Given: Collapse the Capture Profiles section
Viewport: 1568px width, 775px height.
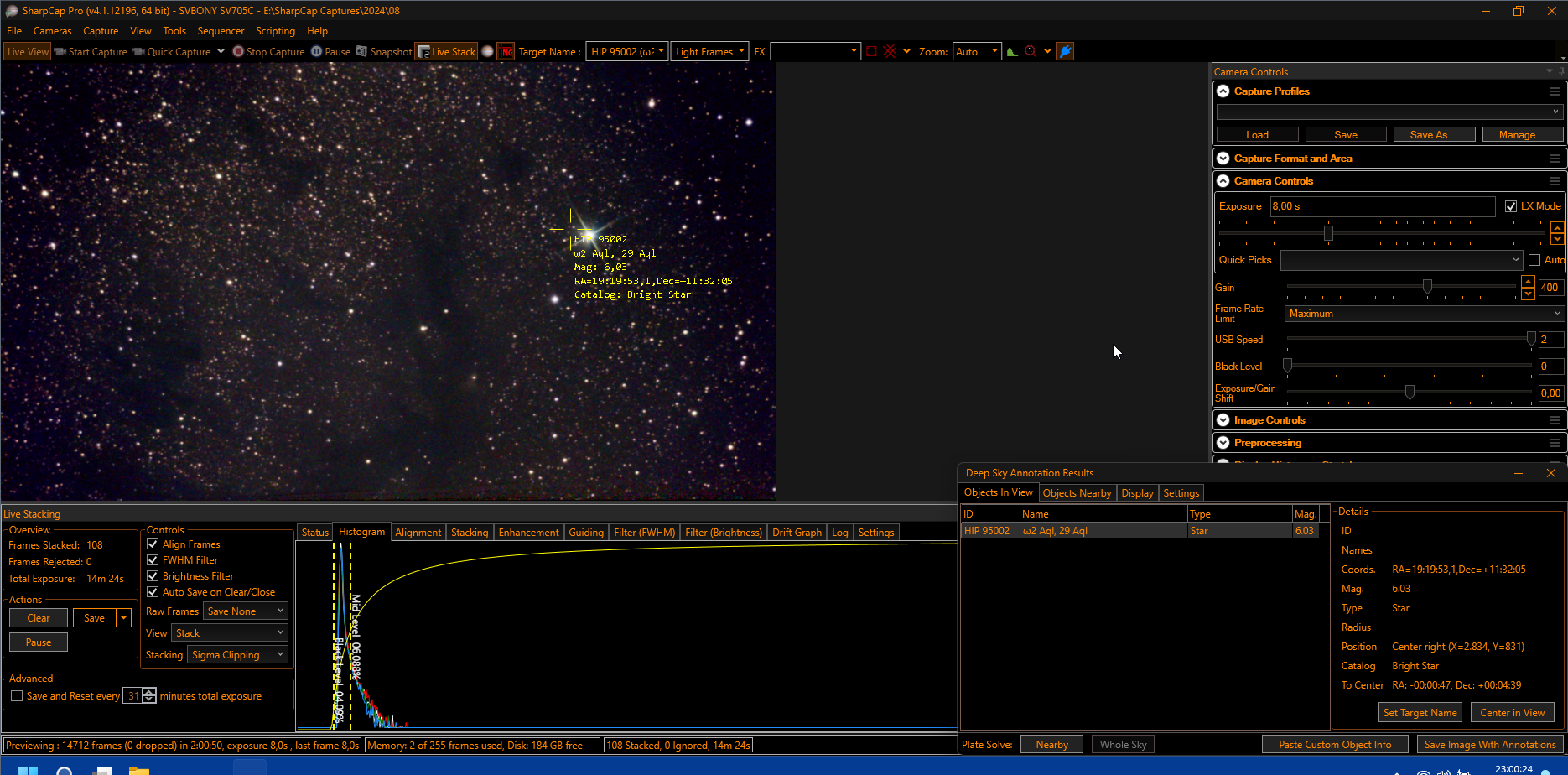Looking at the screenshot, I should click(1223, 91).
